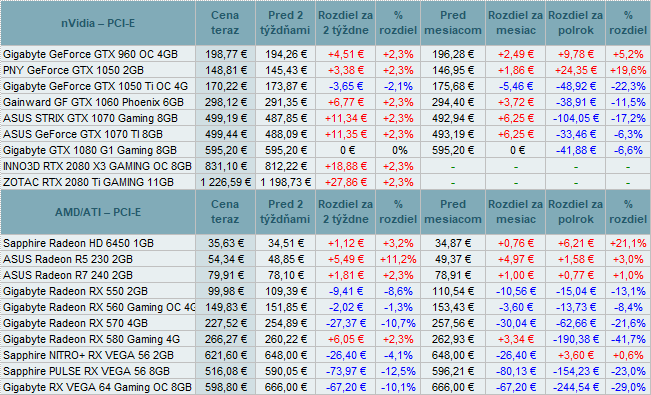
Task: Click the +11,2% value for ASUS Radeon R5 230
Action: coord(398,259)
